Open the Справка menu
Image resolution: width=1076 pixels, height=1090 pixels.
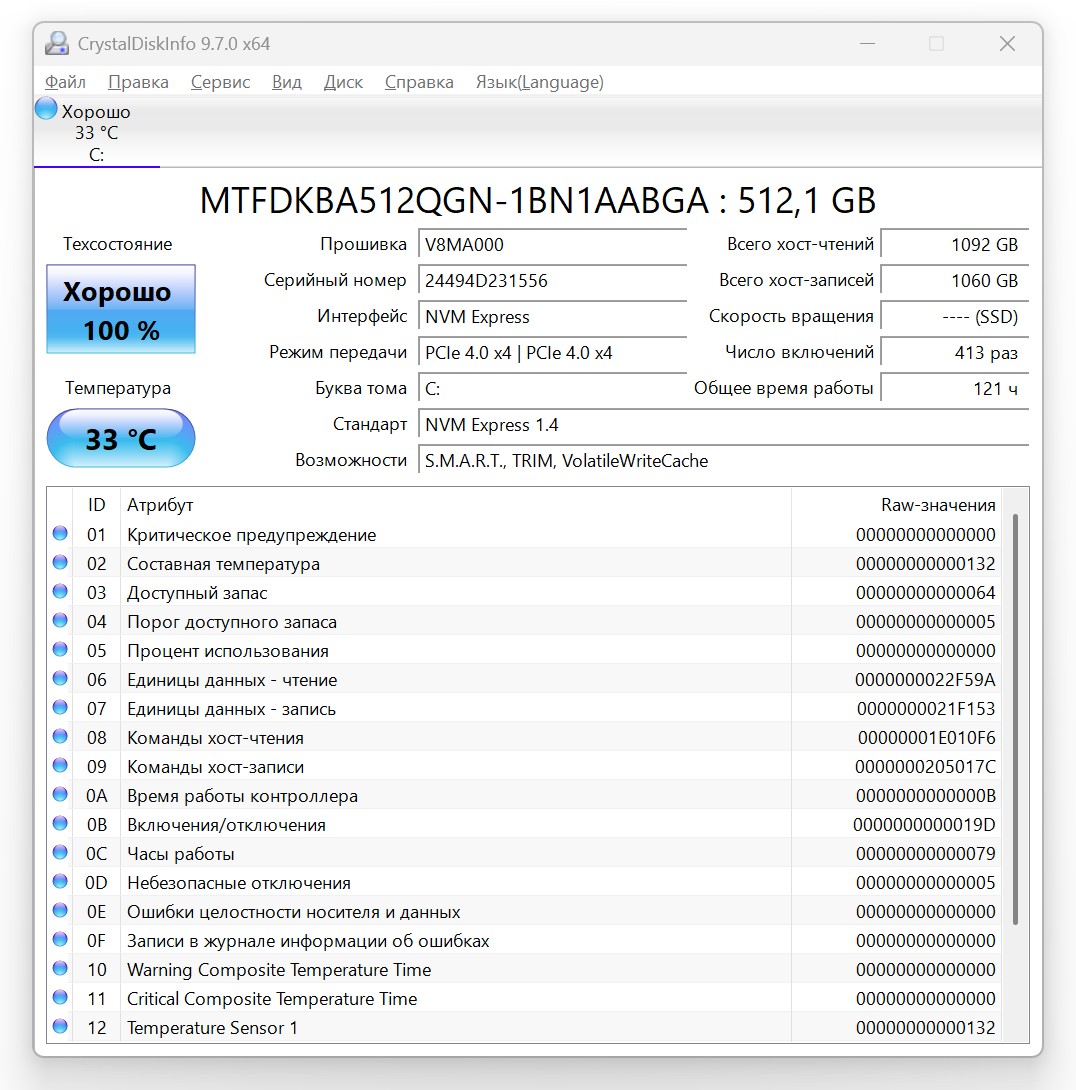[x=419, y=82]
